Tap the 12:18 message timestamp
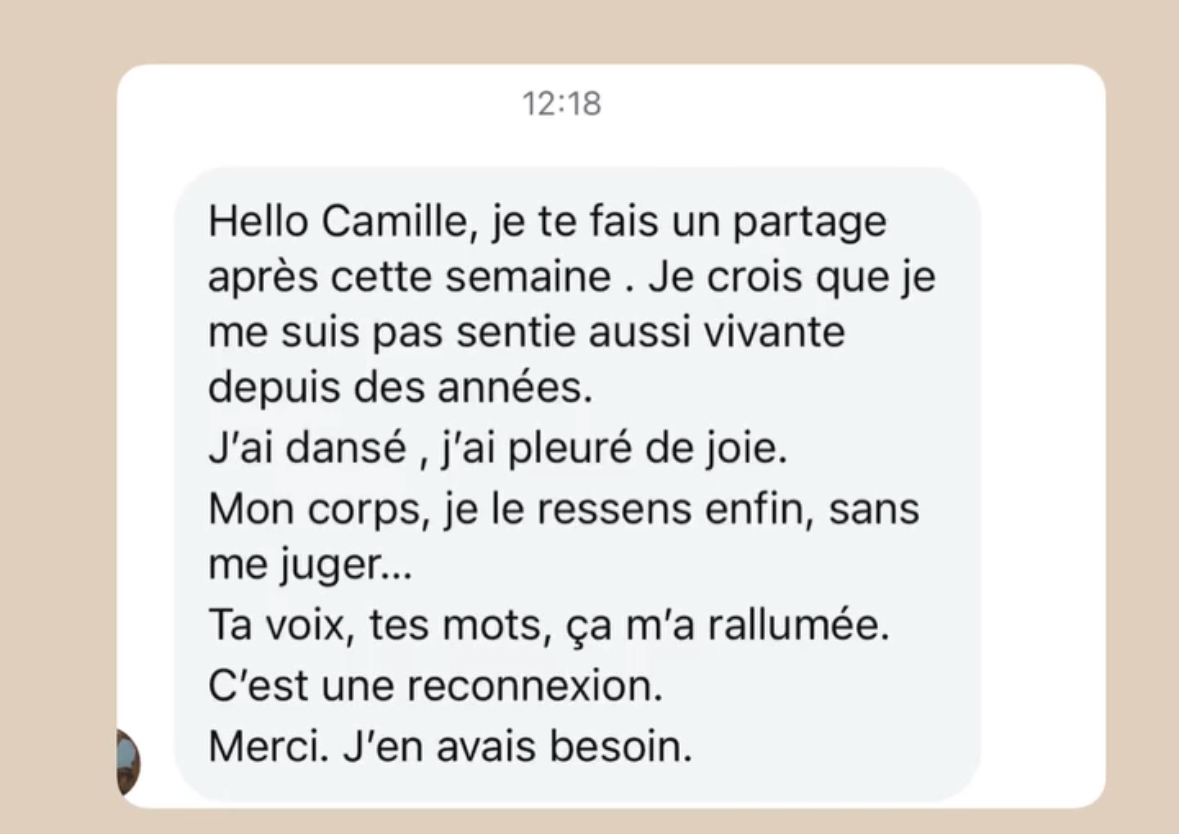 562,104
